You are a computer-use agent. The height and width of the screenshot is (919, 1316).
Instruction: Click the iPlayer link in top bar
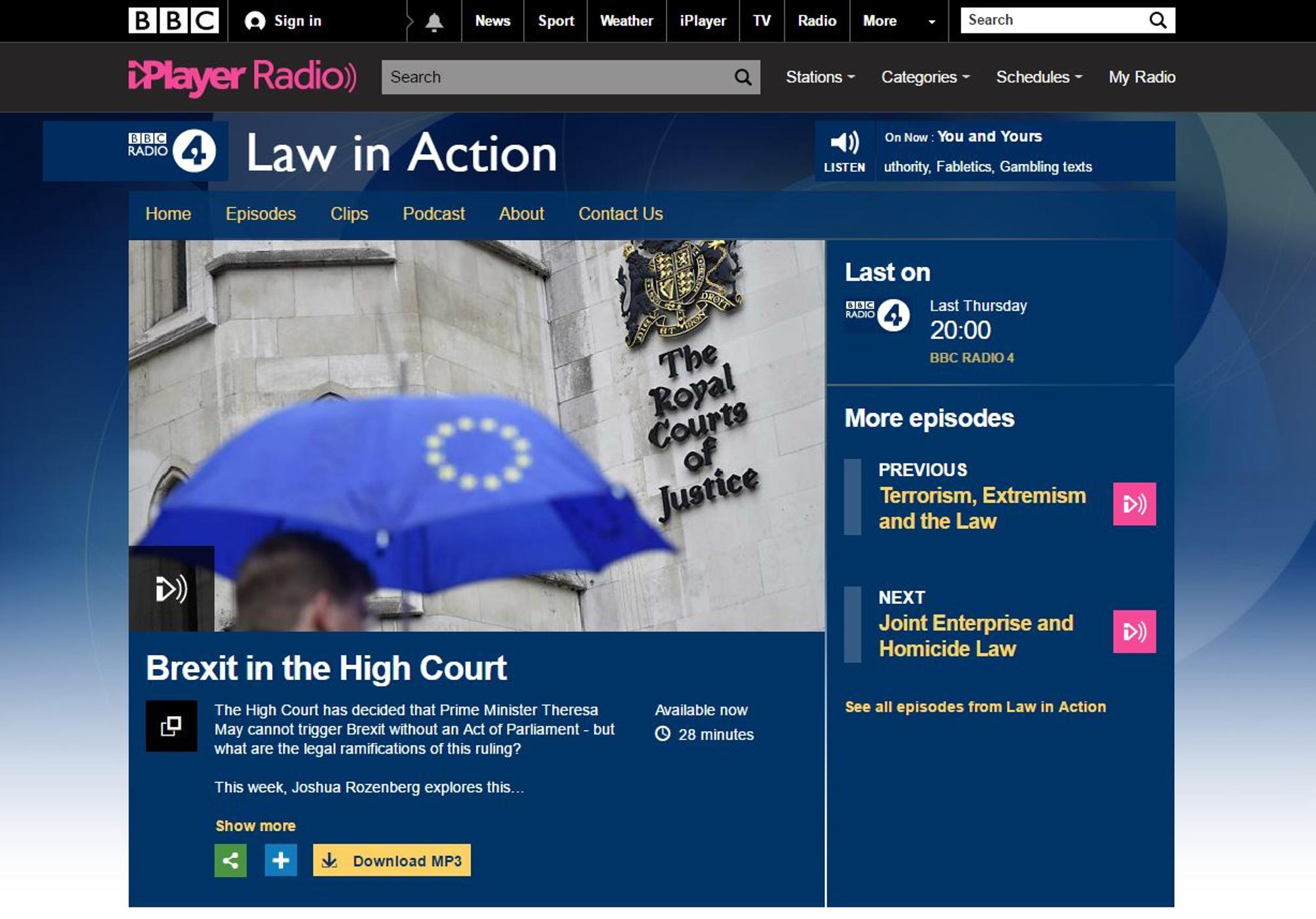click(703, 21)
